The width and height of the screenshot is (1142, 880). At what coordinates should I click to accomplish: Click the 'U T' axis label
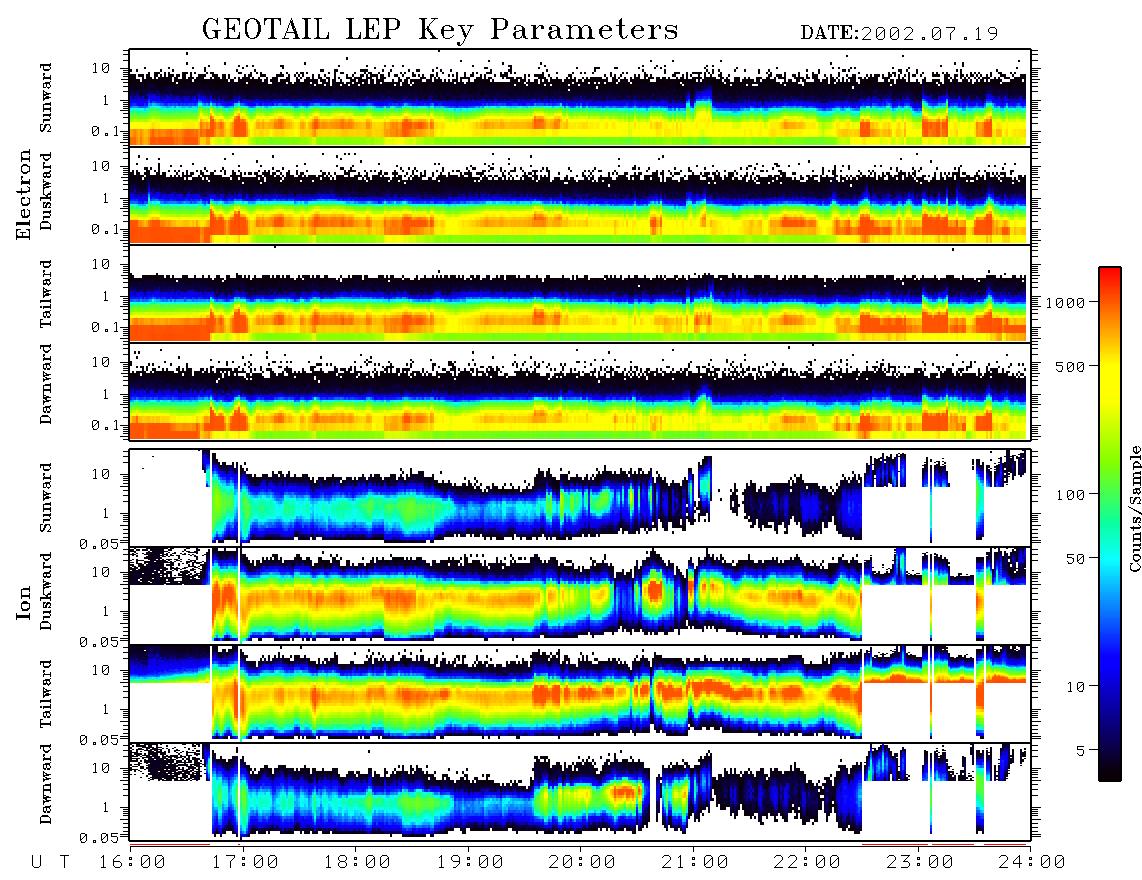pyautogui.click(x=51, y=862)
